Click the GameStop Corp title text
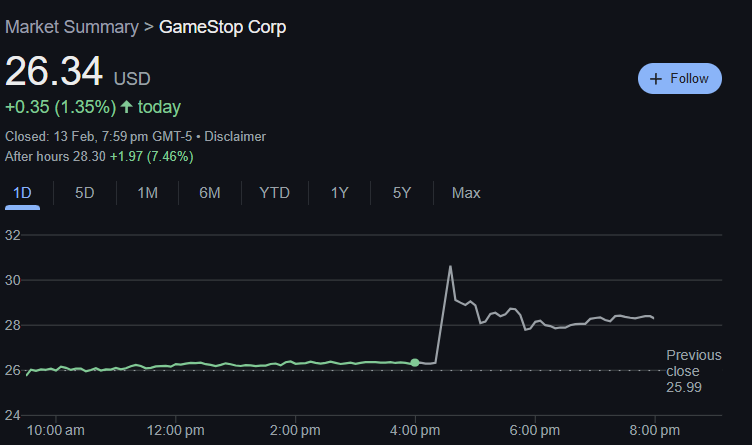This screenshot has width=752, height=445. click(x=223, y=27)
